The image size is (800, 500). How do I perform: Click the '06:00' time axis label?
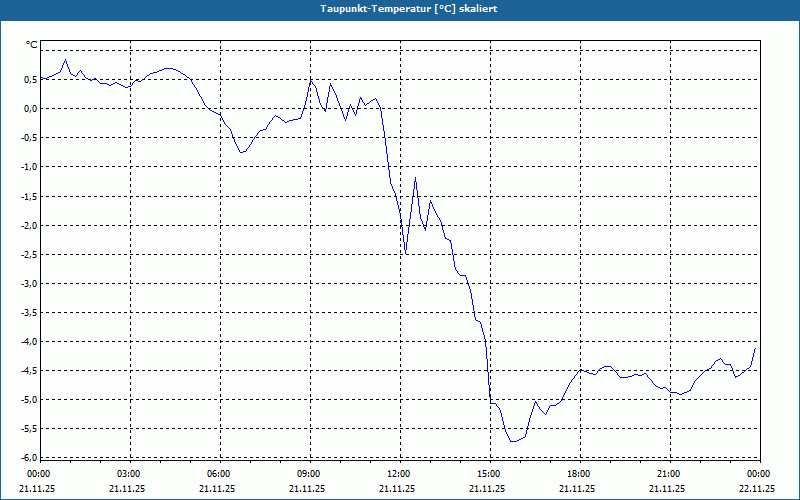(218, 474)
